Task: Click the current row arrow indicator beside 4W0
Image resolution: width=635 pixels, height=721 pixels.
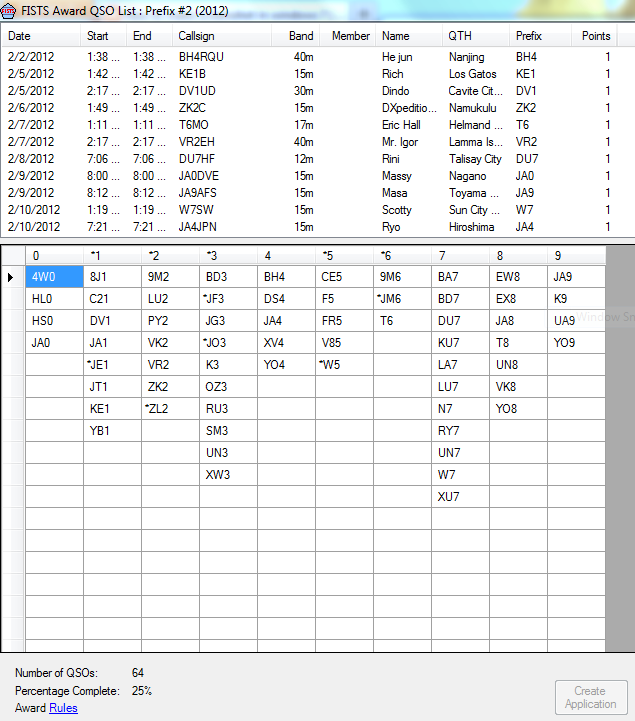Action: [11, 277]
